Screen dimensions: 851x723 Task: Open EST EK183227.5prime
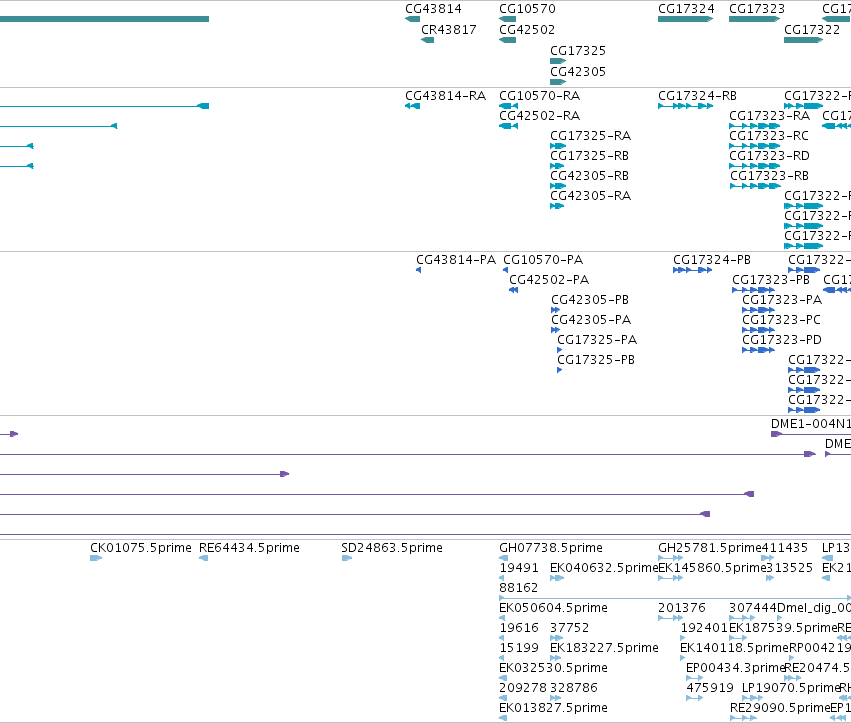point(604,649)
